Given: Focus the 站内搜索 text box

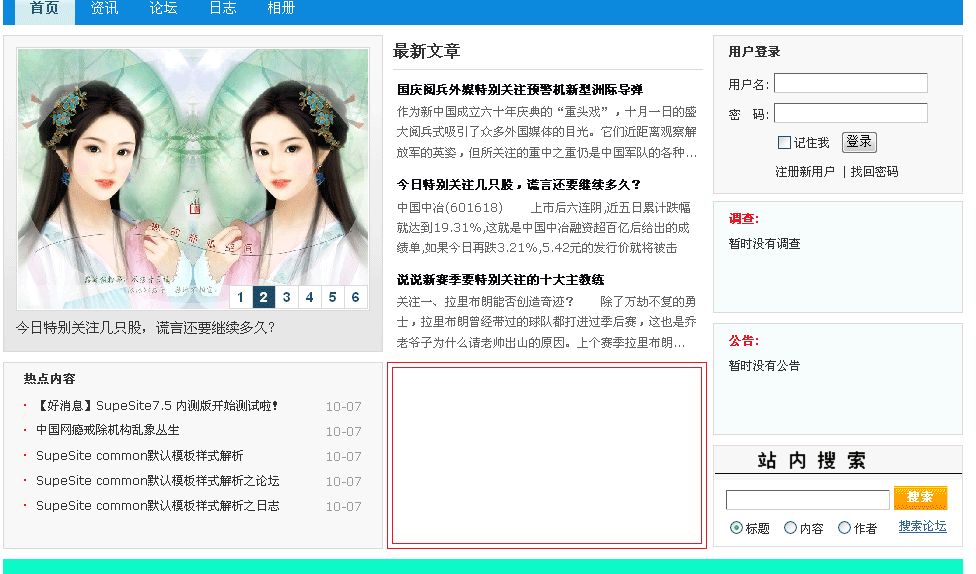Looking at the screenshot, I should (x=807, y=499).
